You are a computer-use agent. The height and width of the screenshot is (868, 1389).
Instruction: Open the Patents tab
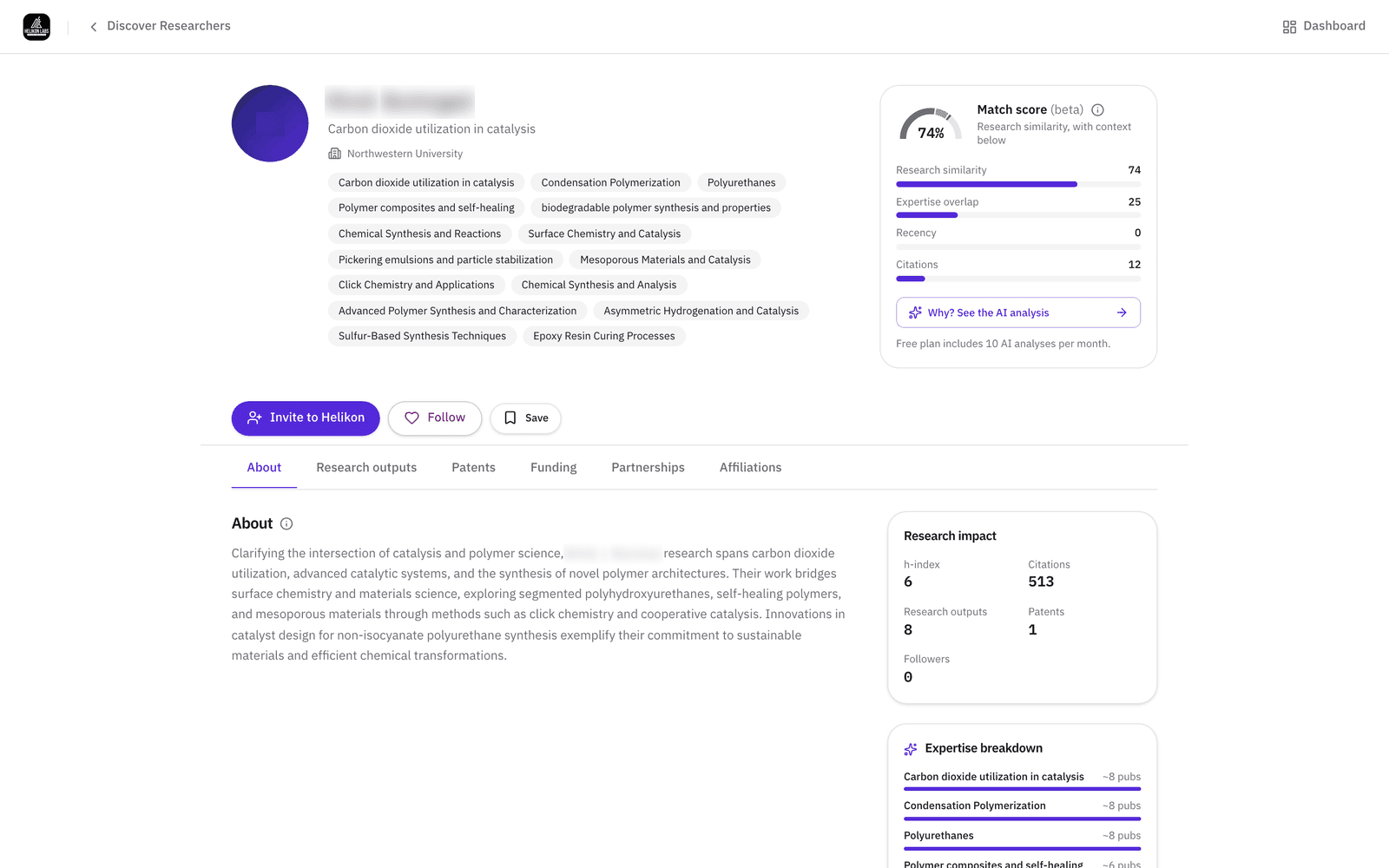tap(473, 467)
